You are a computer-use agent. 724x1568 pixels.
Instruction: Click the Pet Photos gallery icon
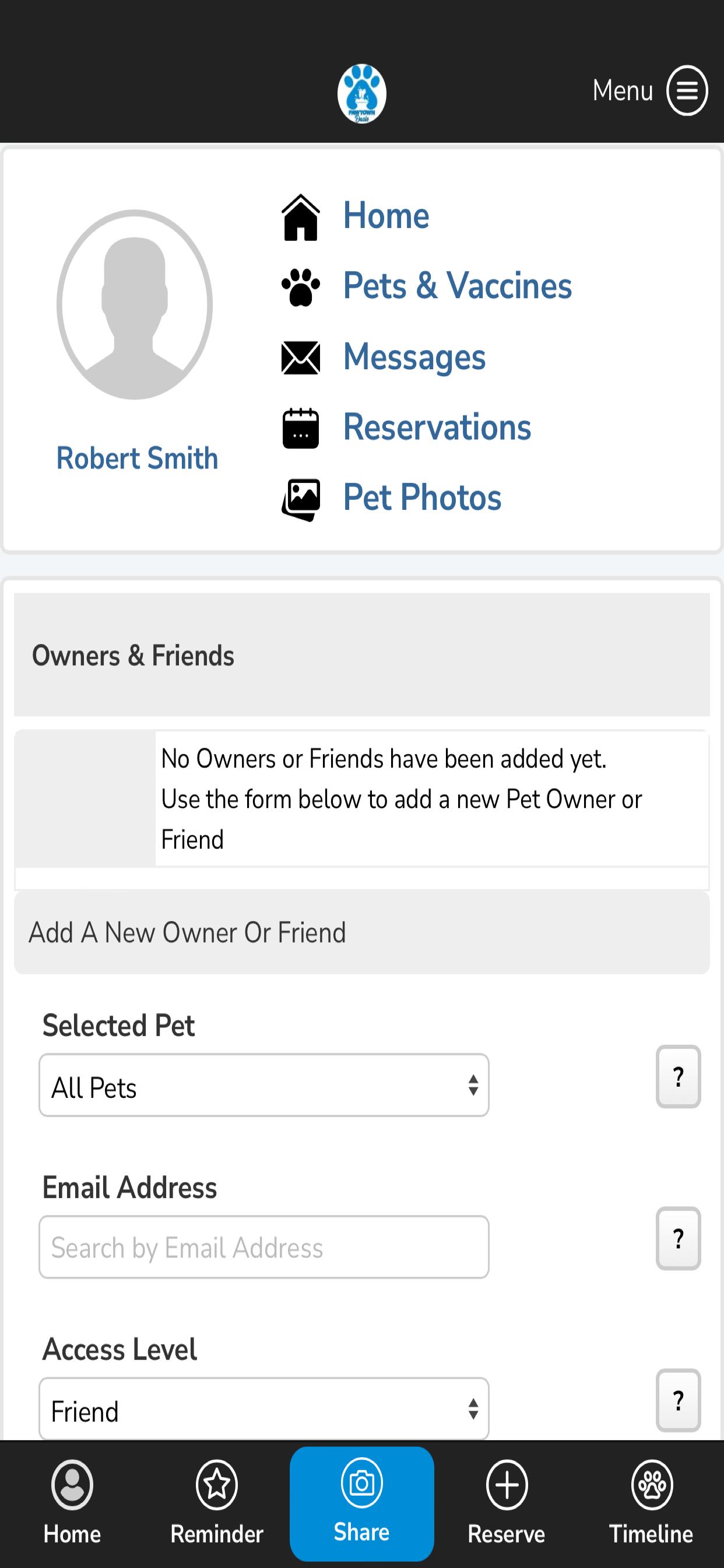pyautogui.click(x=301, y=500)
